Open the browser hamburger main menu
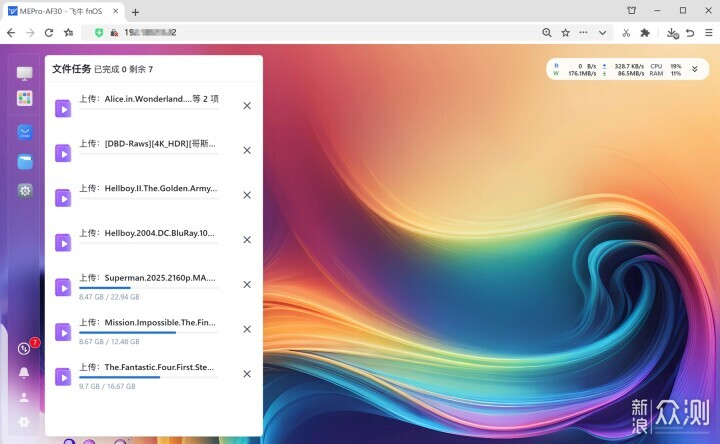This screenshot has height=444, width=720. point(709,33)
